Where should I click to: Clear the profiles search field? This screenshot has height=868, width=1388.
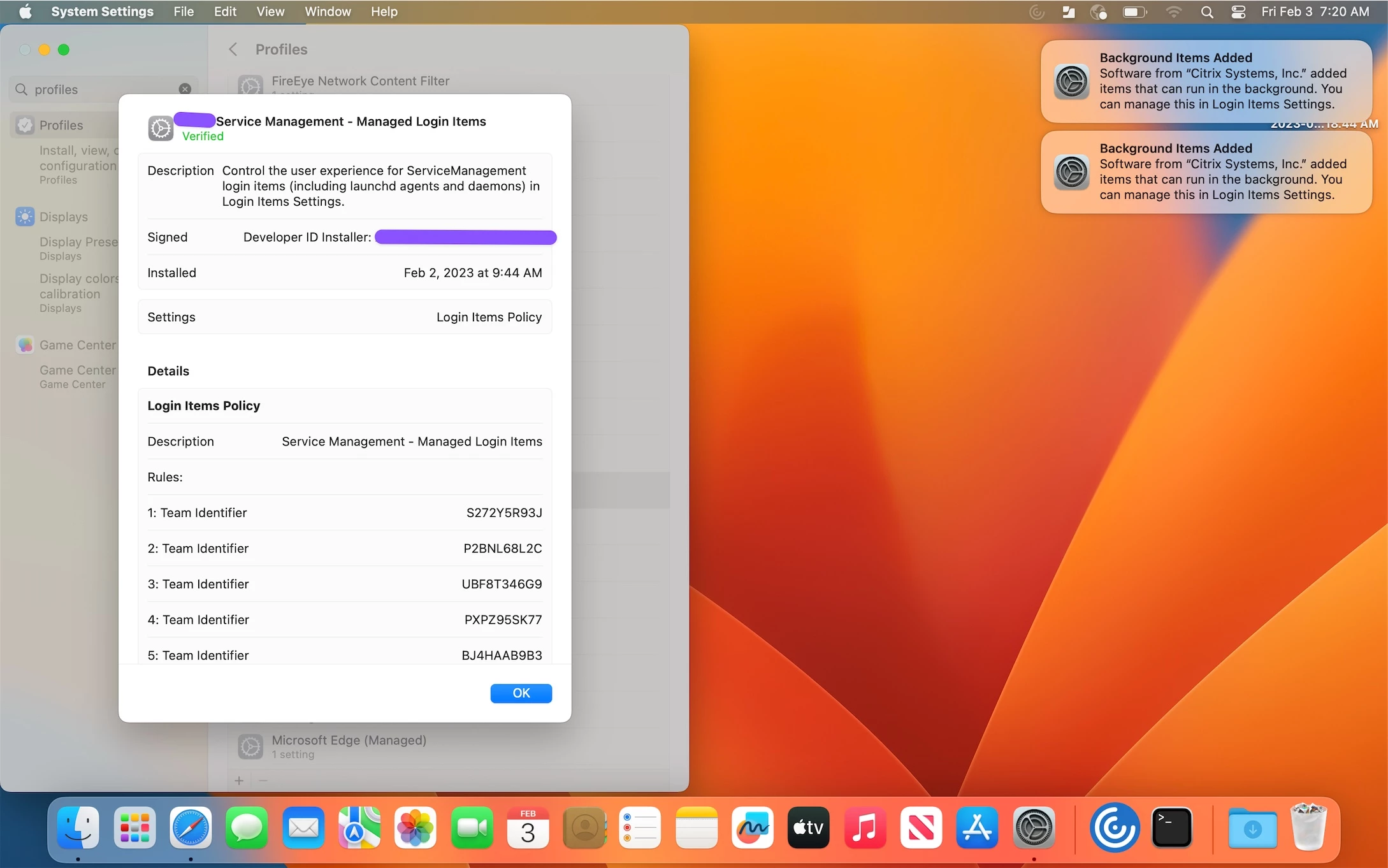click(x=185, y=89)
